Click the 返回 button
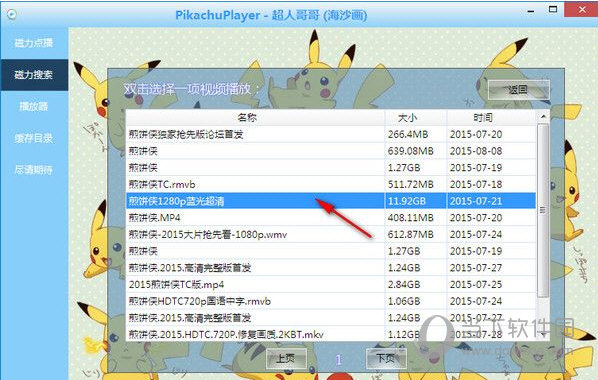 tap(519, 90)
